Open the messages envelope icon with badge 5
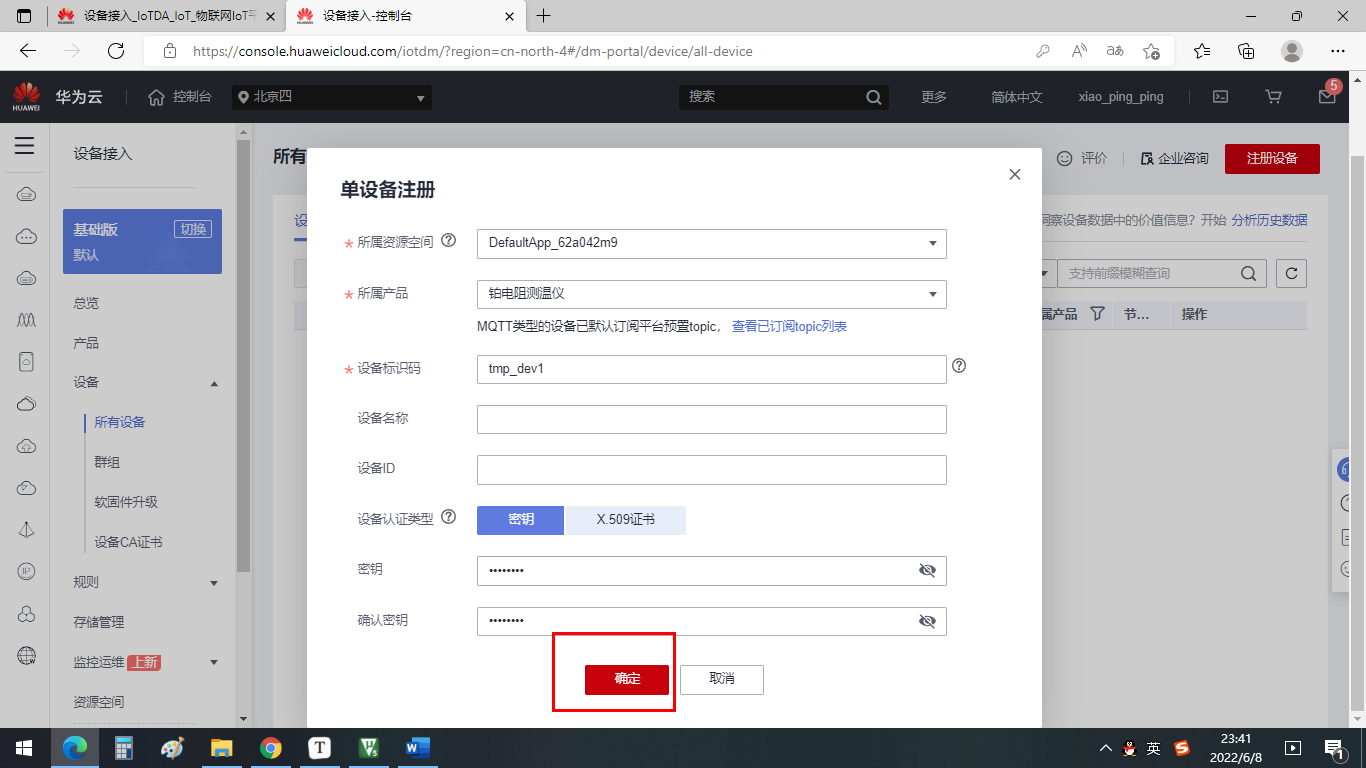Image resolution: width=1366 pixels, height=768 pixels. click(1327, 97)
